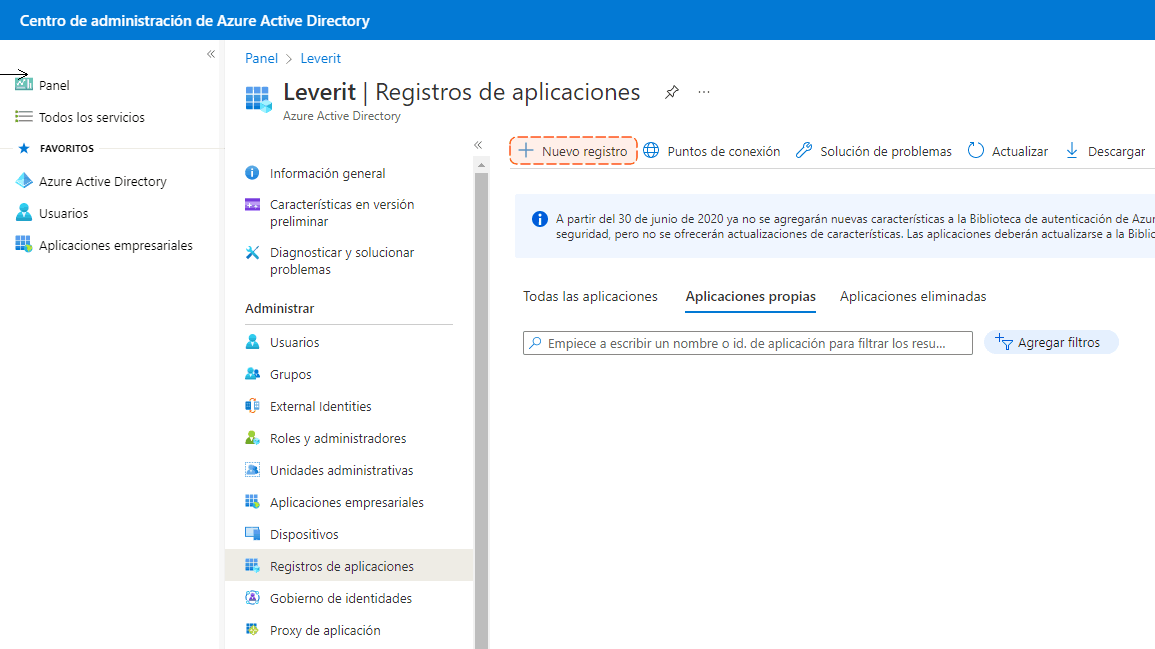The height and width of the screenshot is (649, 1155).
Task: Click the application name search field
Action: click(x=748, y=343)
